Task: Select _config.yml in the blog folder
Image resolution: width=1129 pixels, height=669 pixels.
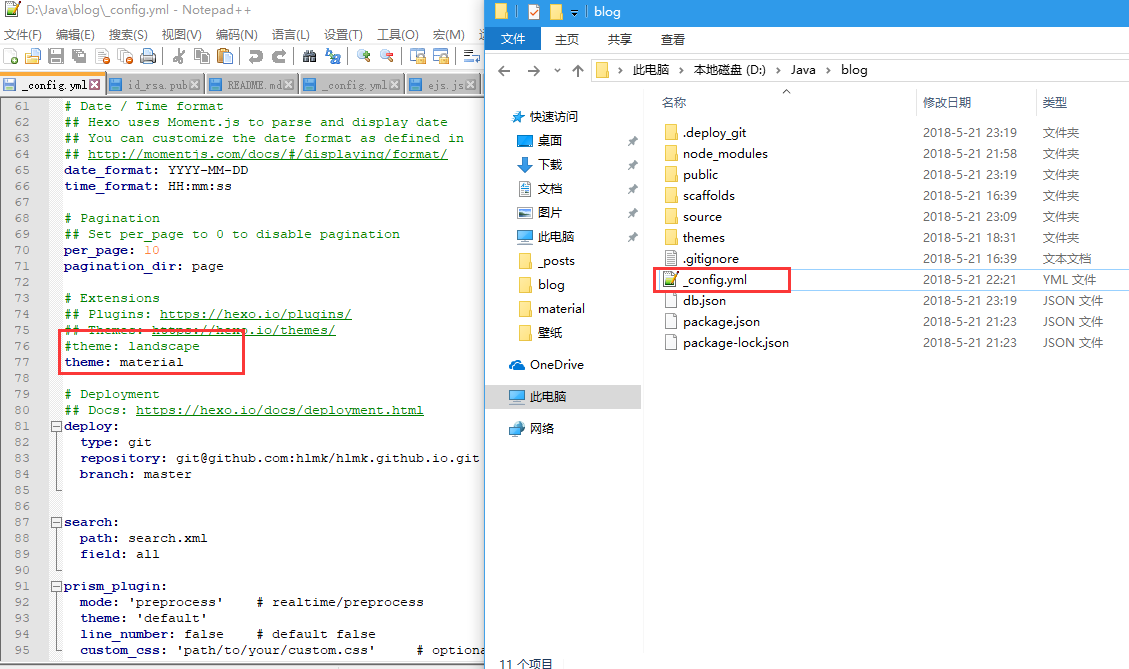Action: (x=714, y=280)
